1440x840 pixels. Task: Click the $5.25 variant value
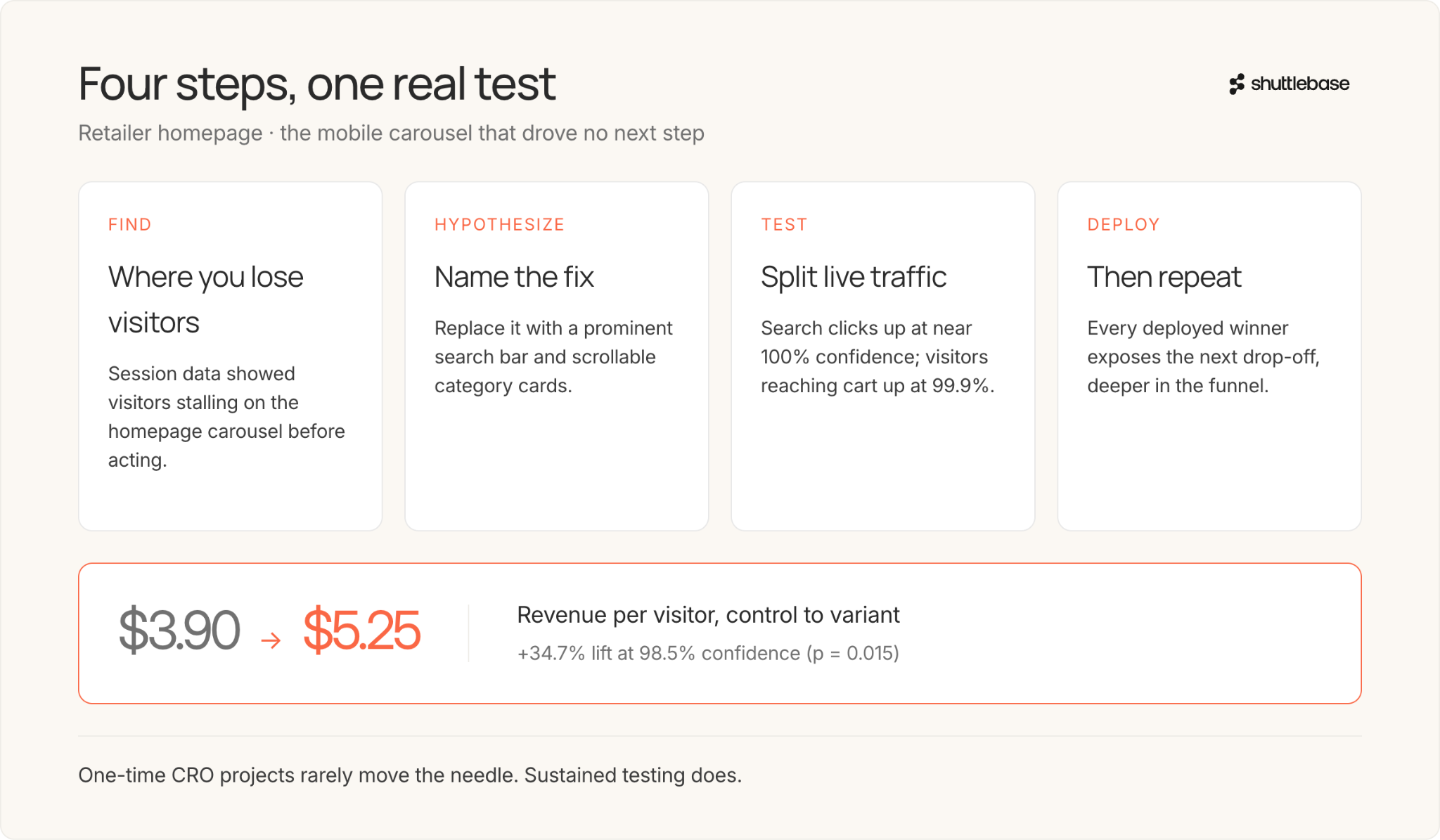[x=361, y=630]
